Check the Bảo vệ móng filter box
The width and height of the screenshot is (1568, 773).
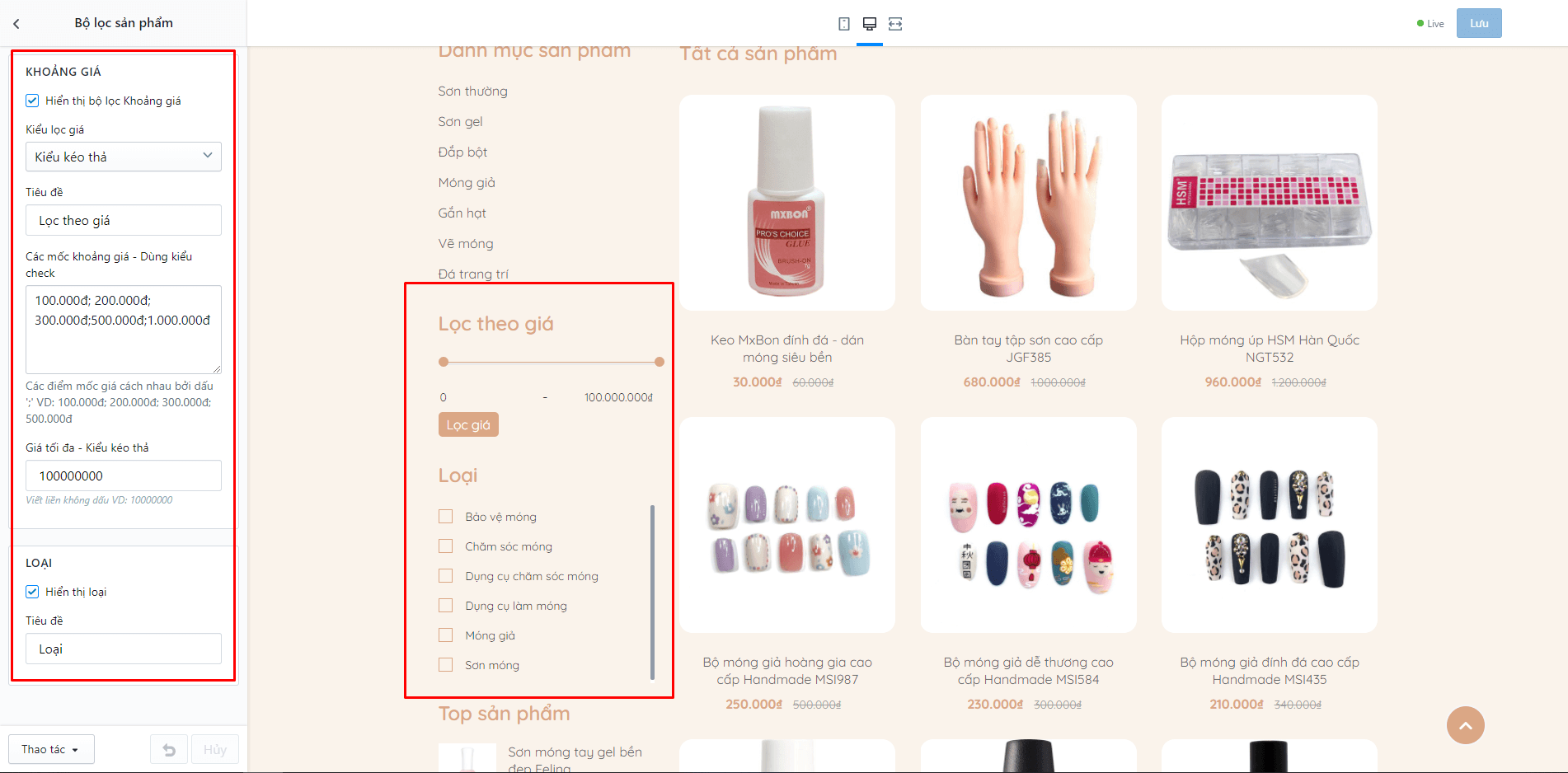[446, 517]
